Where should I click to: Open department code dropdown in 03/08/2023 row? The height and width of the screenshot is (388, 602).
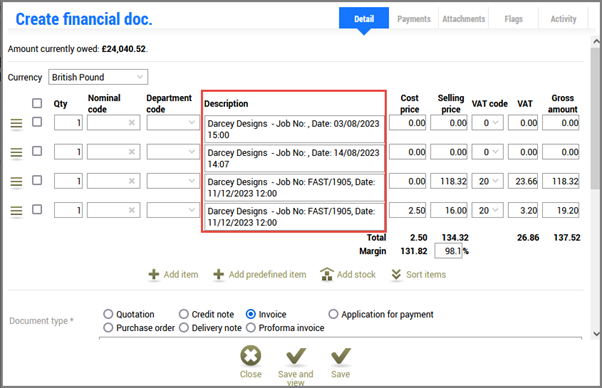(x=173, y=123)
